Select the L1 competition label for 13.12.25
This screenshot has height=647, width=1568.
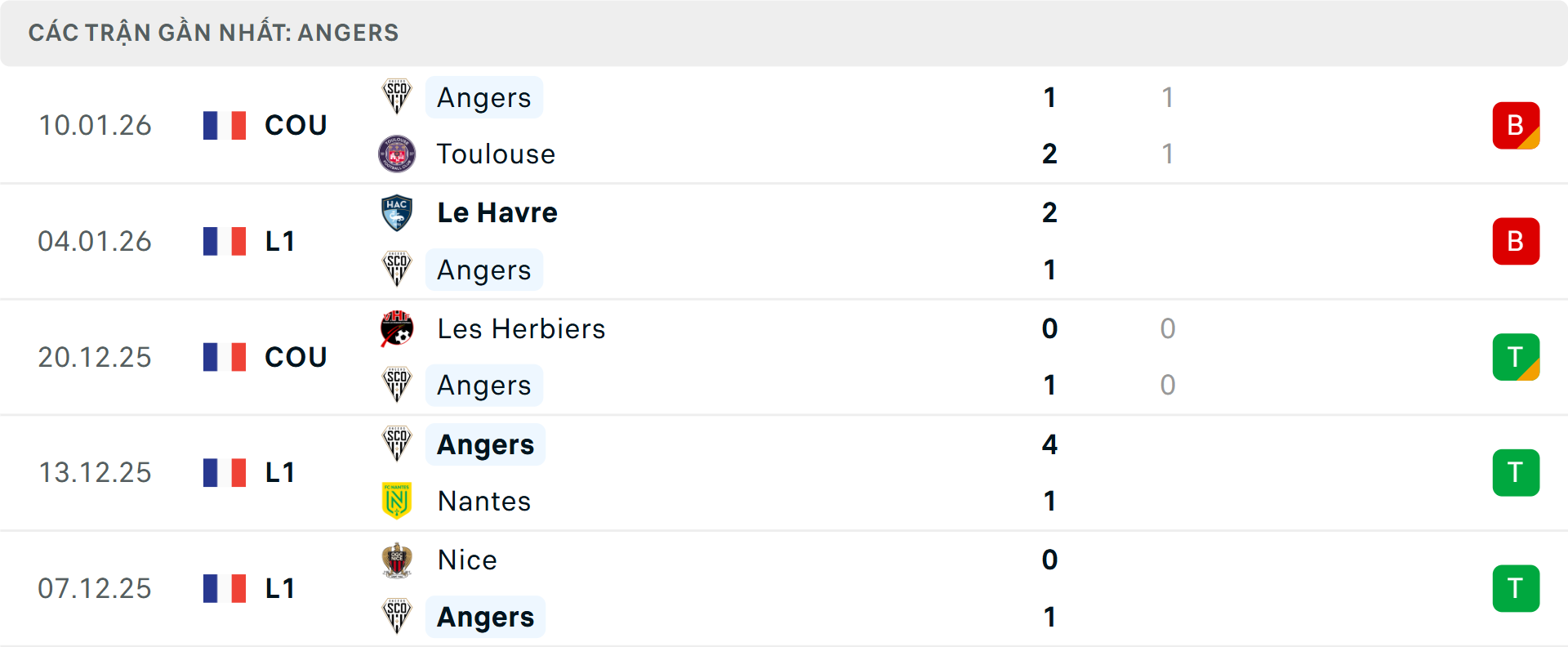click(280, 472)
